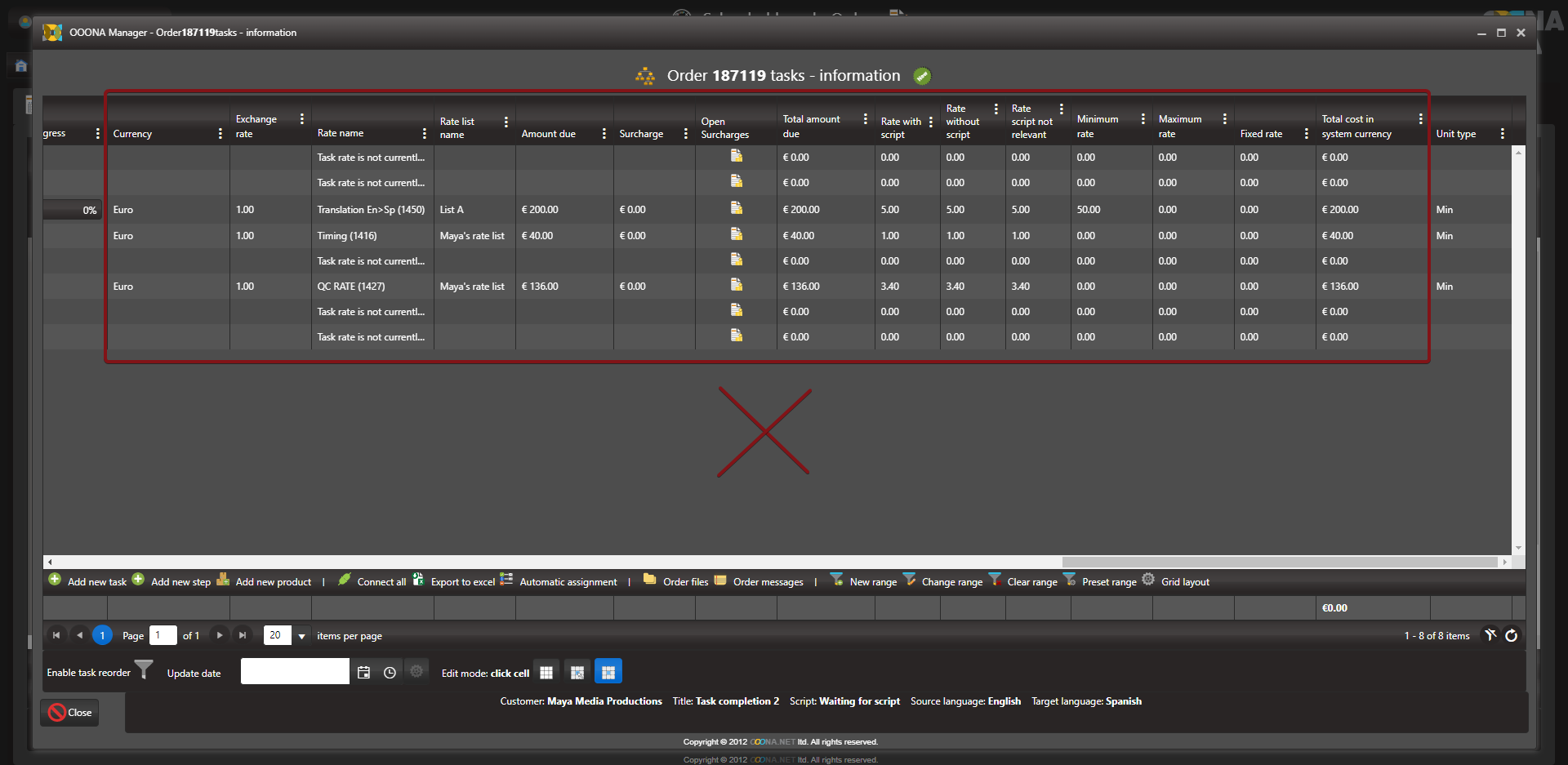Click the Clear range funnel icon
This screenshot has height=765, width=1568.
pos(995,580)
